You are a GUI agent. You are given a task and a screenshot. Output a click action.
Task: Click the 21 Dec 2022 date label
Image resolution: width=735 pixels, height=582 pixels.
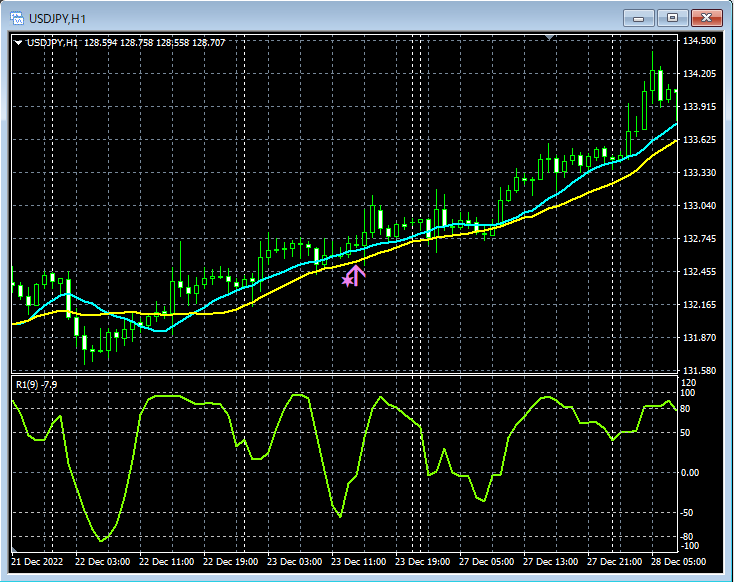click(37, 561)
